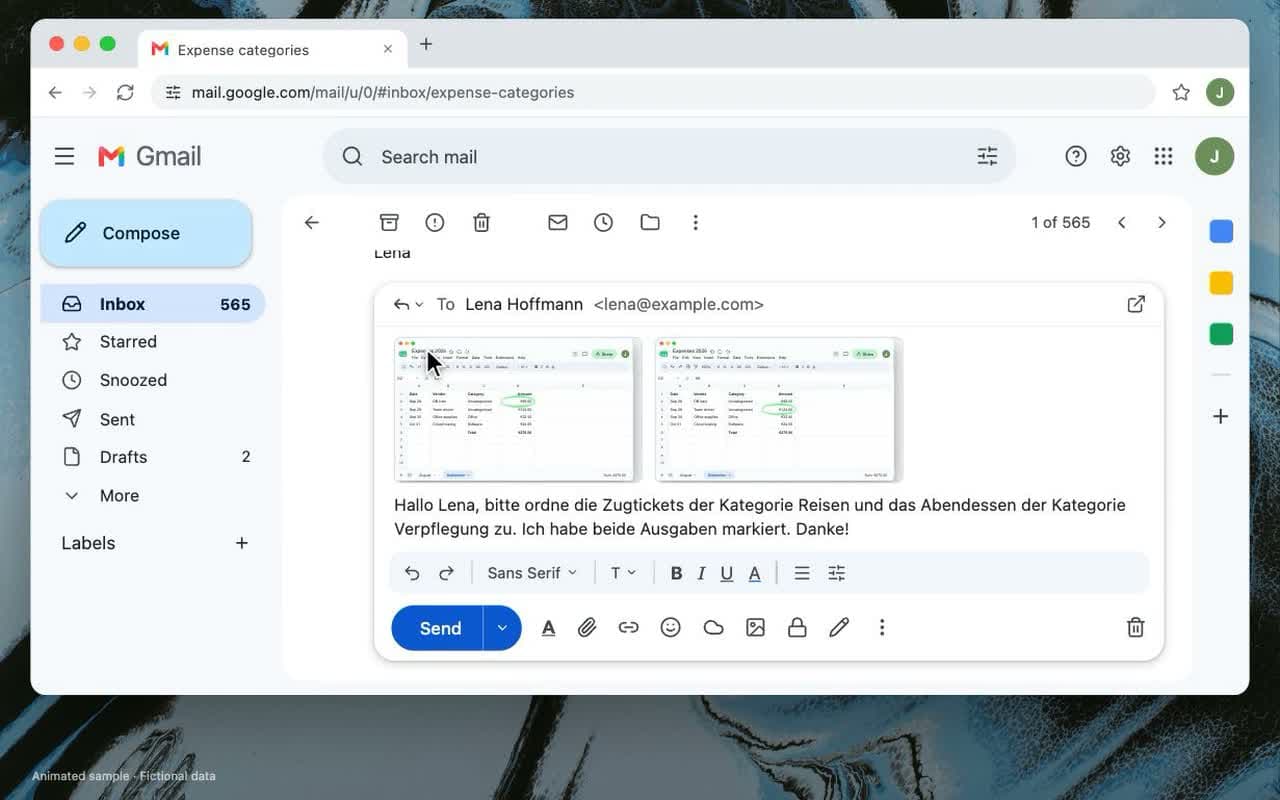Viewport: 1280px width, 800px height.
Task: Insert an emoji into the reply
Action: [671, 628]
